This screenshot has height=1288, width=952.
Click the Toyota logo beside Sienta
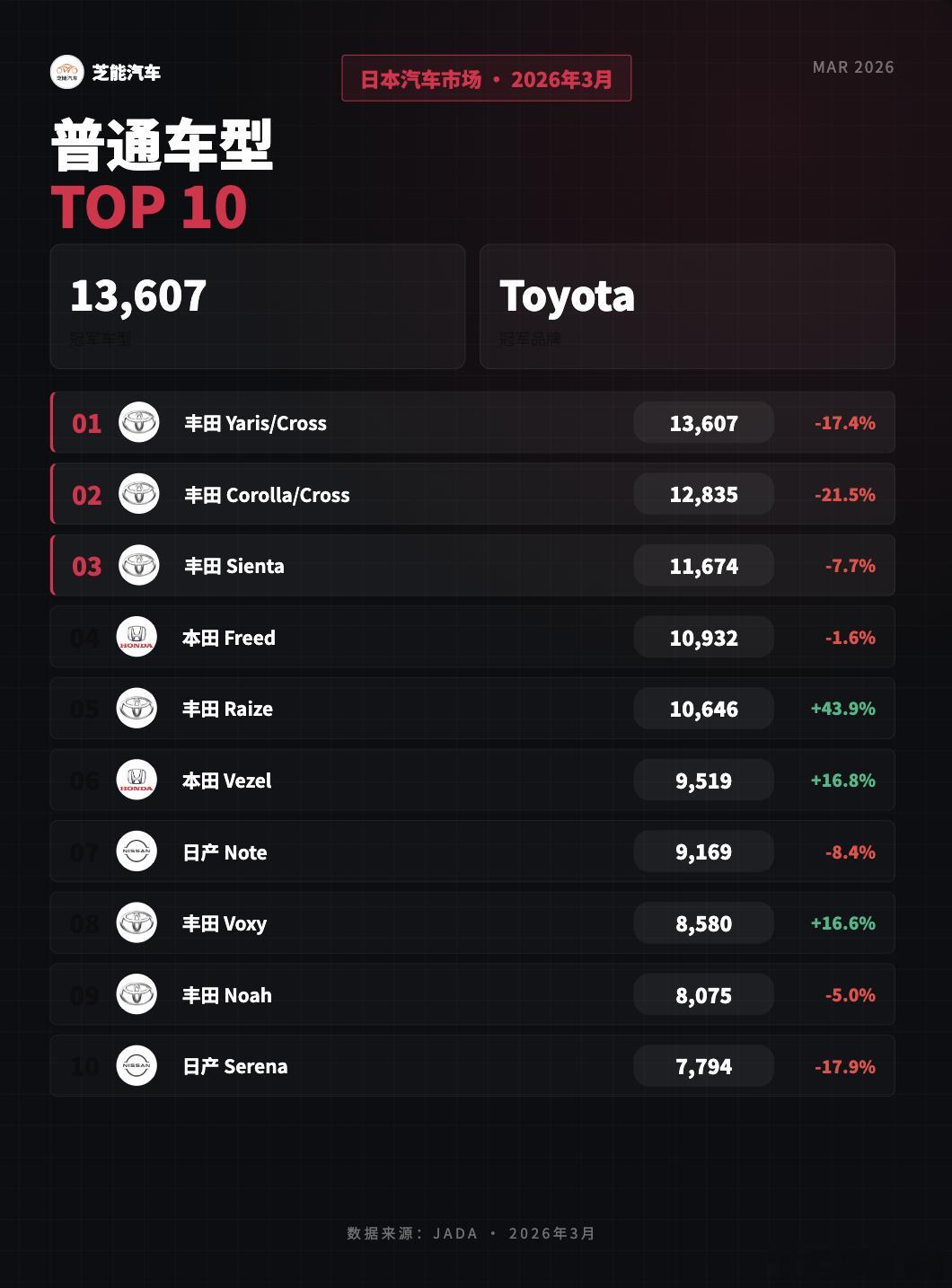point(139,566)
